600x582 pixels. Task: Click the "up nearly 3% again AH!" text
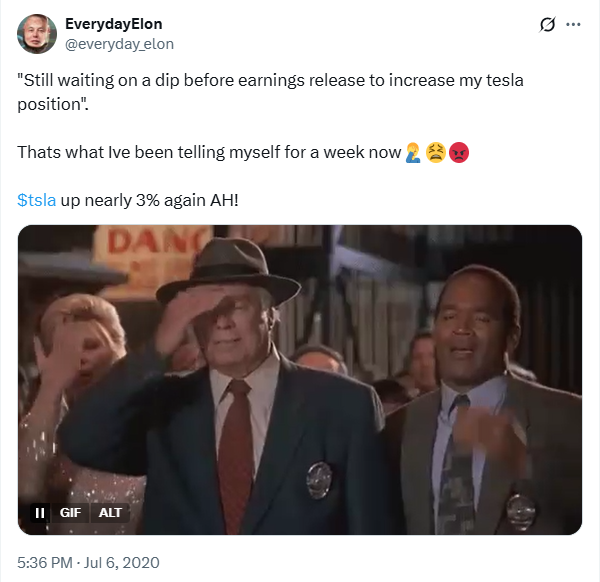click(150, 200)
